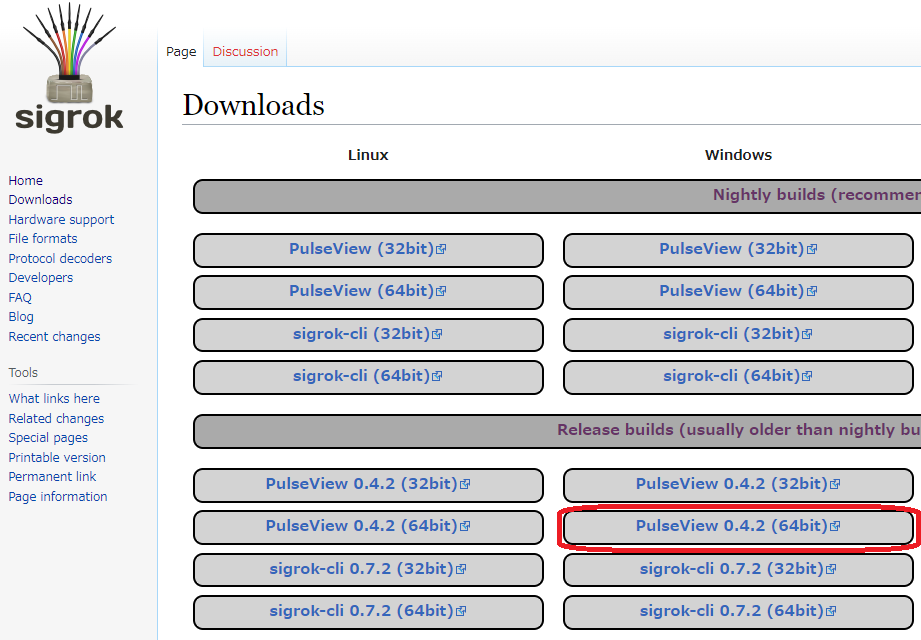Click the Windows column heading
This screenshot has width=921, height=640.
738,155
